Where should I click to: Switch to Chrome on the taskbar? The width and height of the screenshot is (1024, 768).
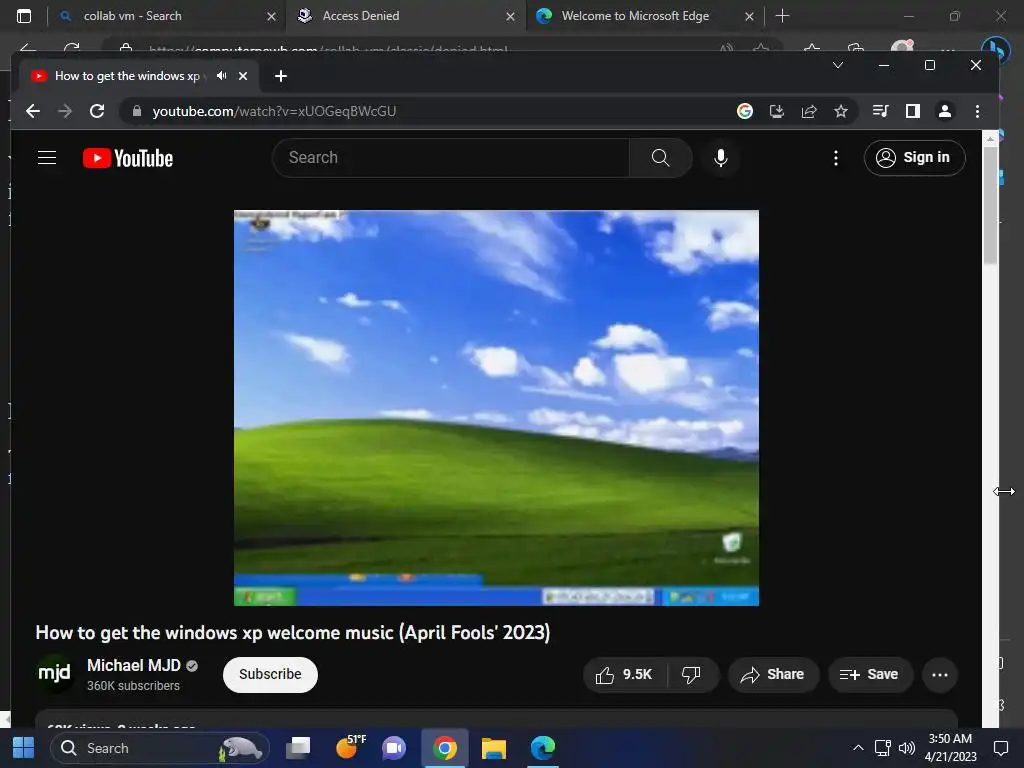445,748
